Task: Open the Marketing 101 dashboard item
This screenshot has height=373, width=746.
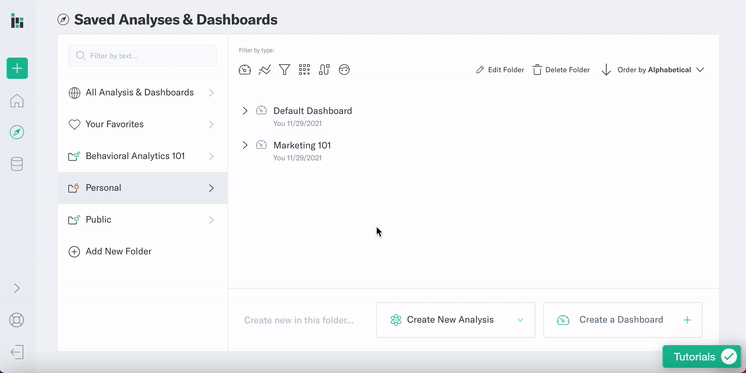Action: click(302, 145)
